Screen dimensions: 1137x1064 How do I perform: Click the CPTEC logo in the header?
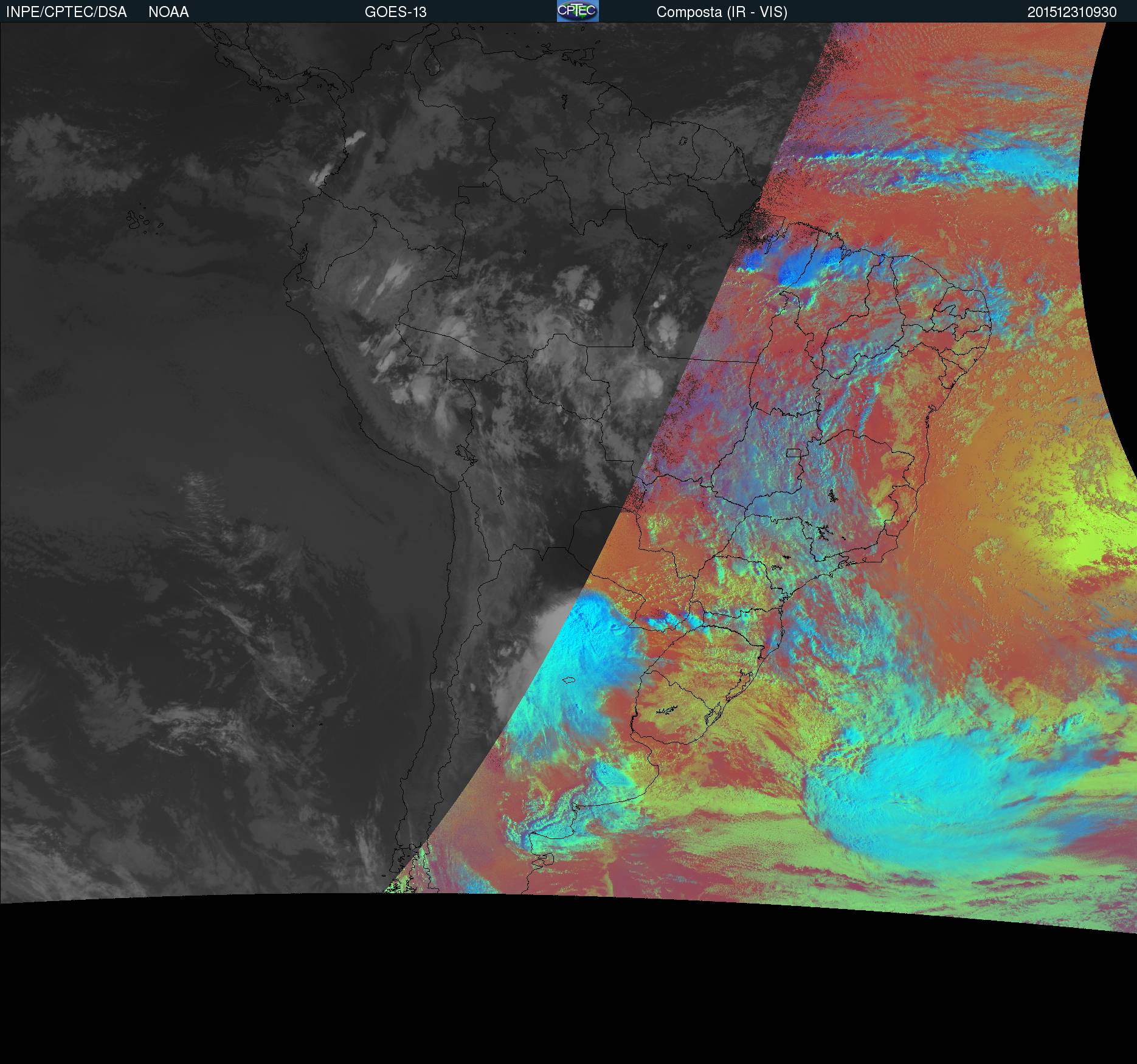[578, 11]
